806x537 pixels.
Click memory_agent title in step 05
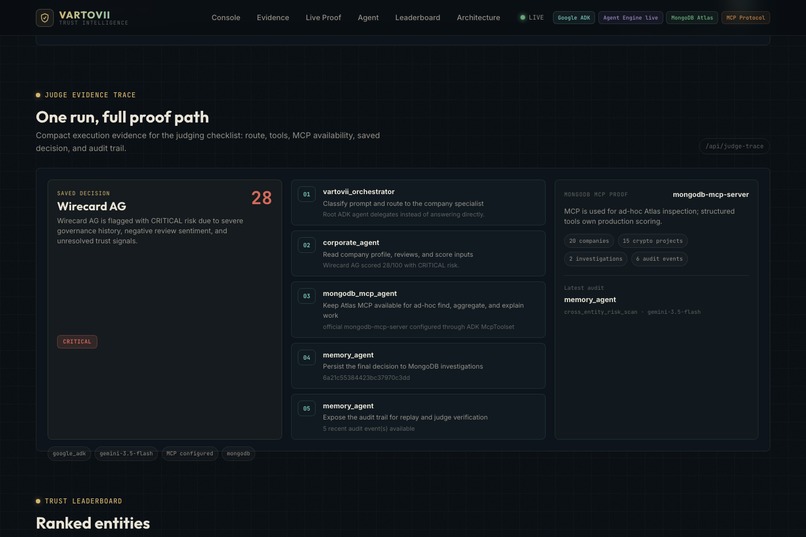pos(348,406)
